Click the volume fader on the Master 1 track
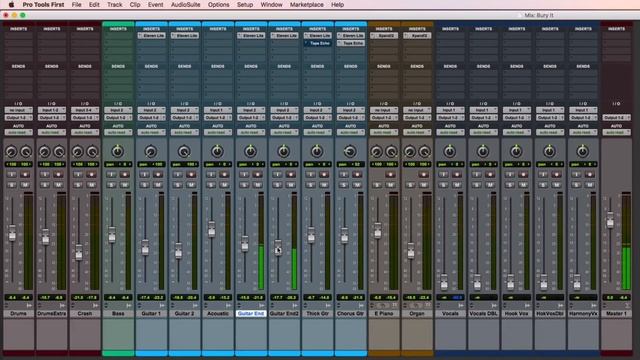Screen dimensions: 640x360 610,220
